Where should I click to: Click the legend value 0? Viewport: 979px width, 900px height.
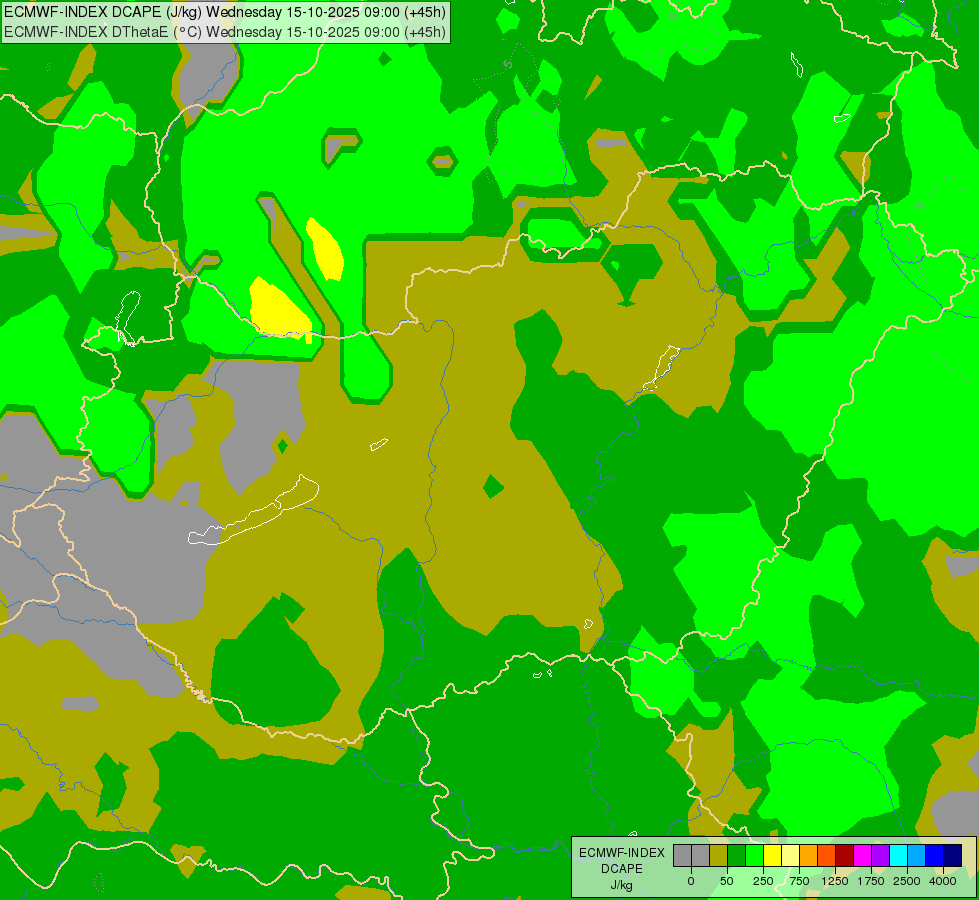(x=691, y=881)
